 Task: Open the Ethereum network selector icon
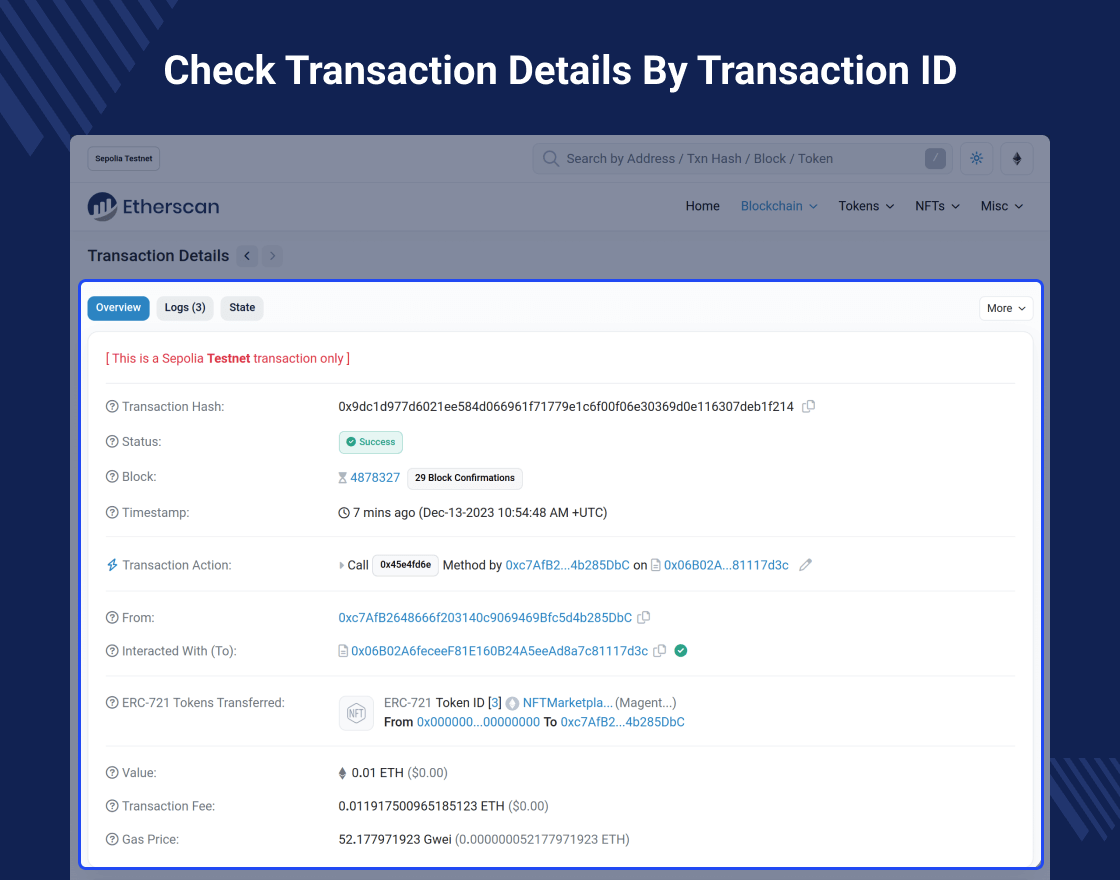(x=1016, y=159)
